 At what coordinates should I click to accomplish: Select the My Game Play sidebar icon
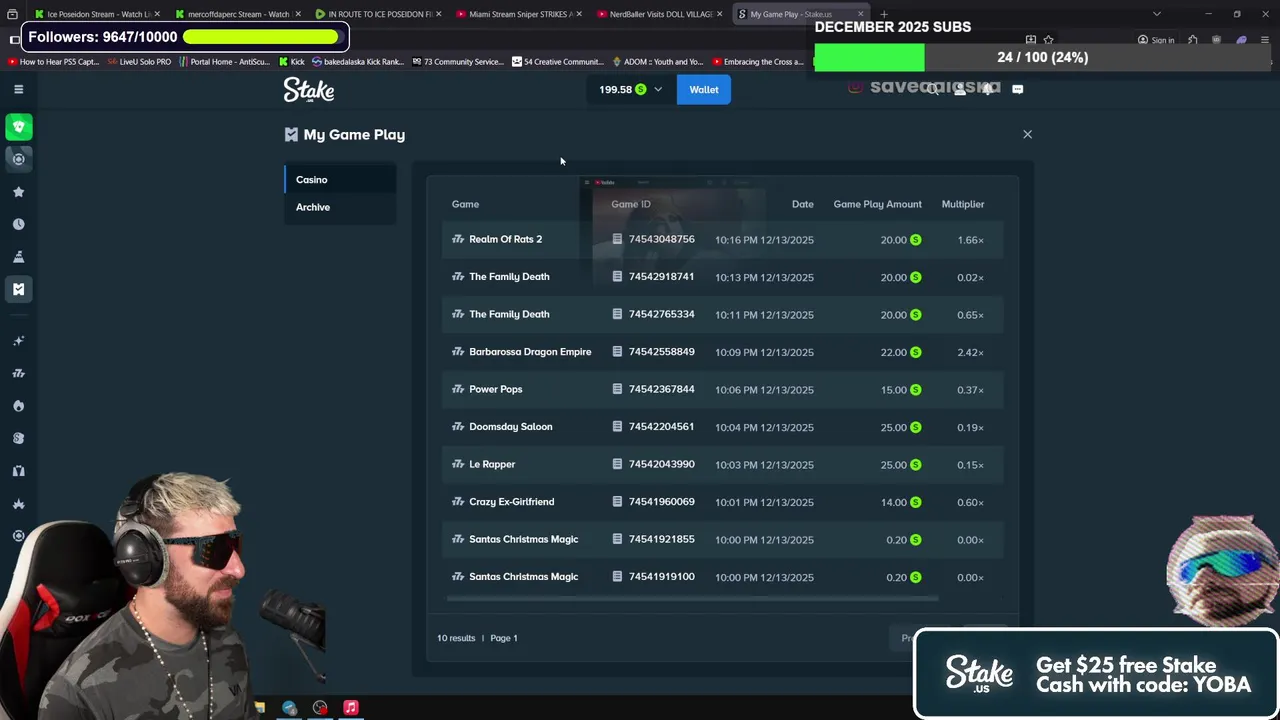(18, 289)
